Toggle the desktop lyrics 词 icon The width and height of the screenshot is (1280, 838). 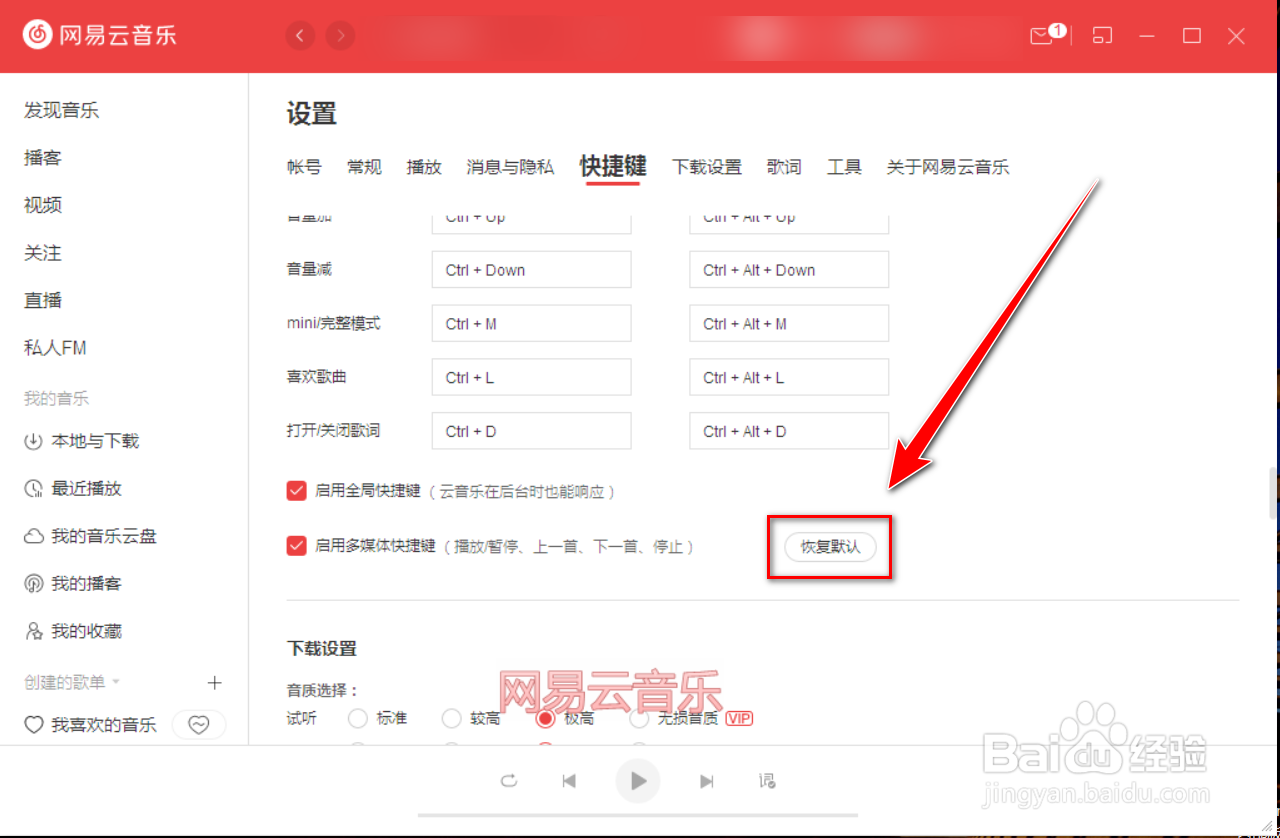pyautogui.click(x=767, y=781)
